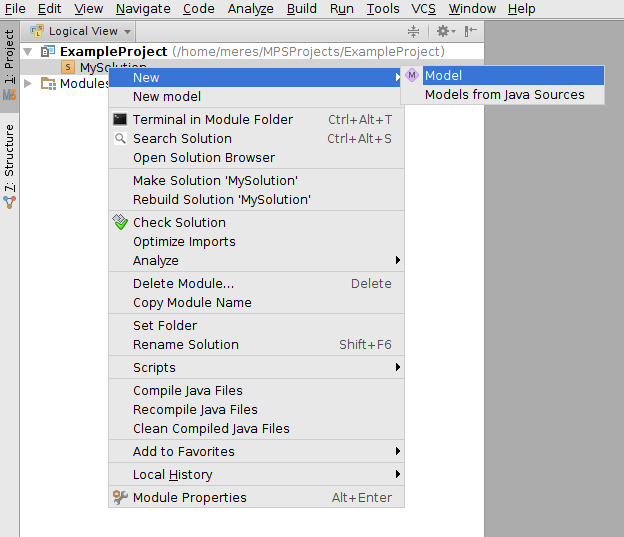Click the collapse all icon in Project toolbar

(413, 31)
